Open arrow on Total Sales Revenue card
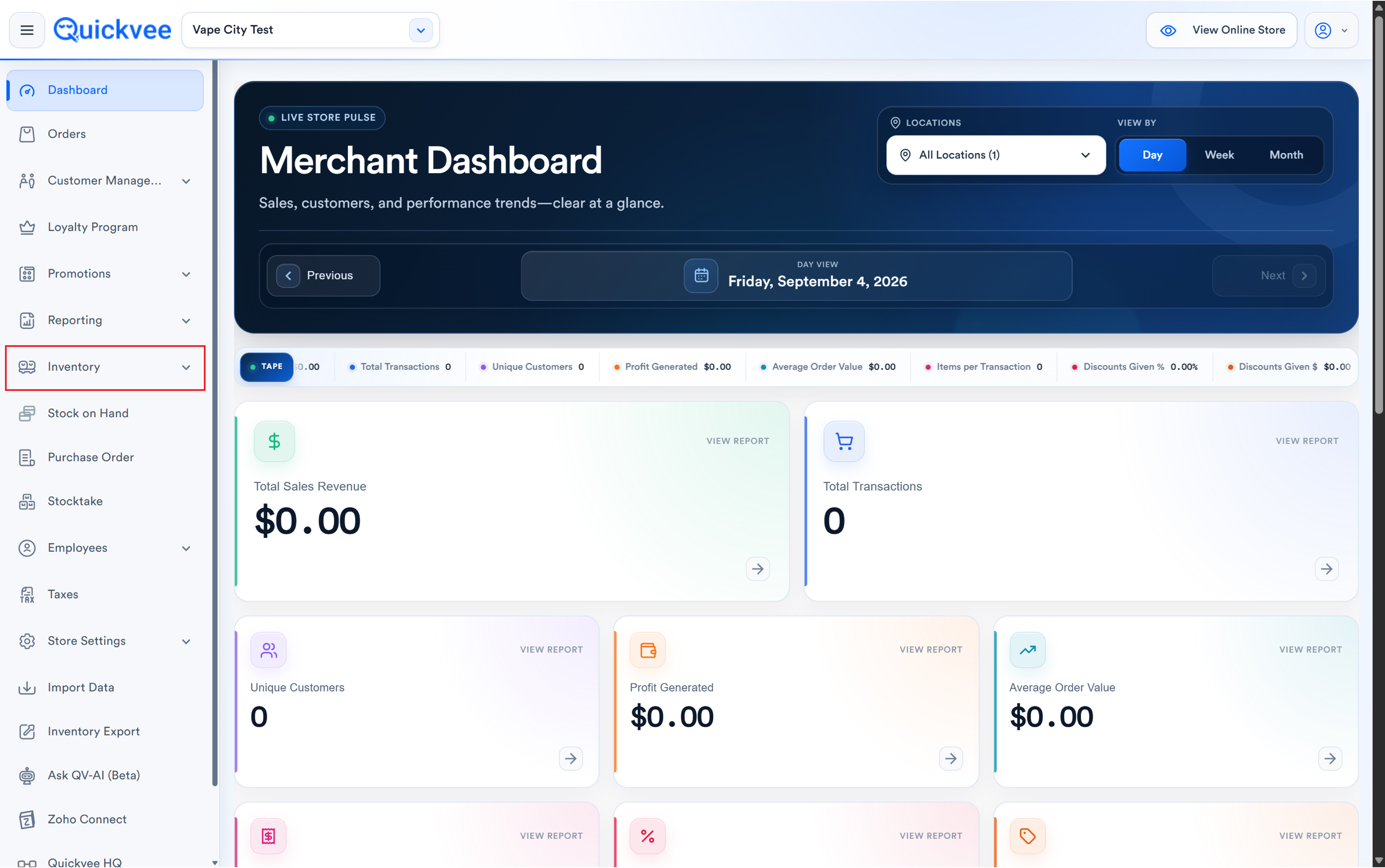1385x868 pixels. click(758, 569)
